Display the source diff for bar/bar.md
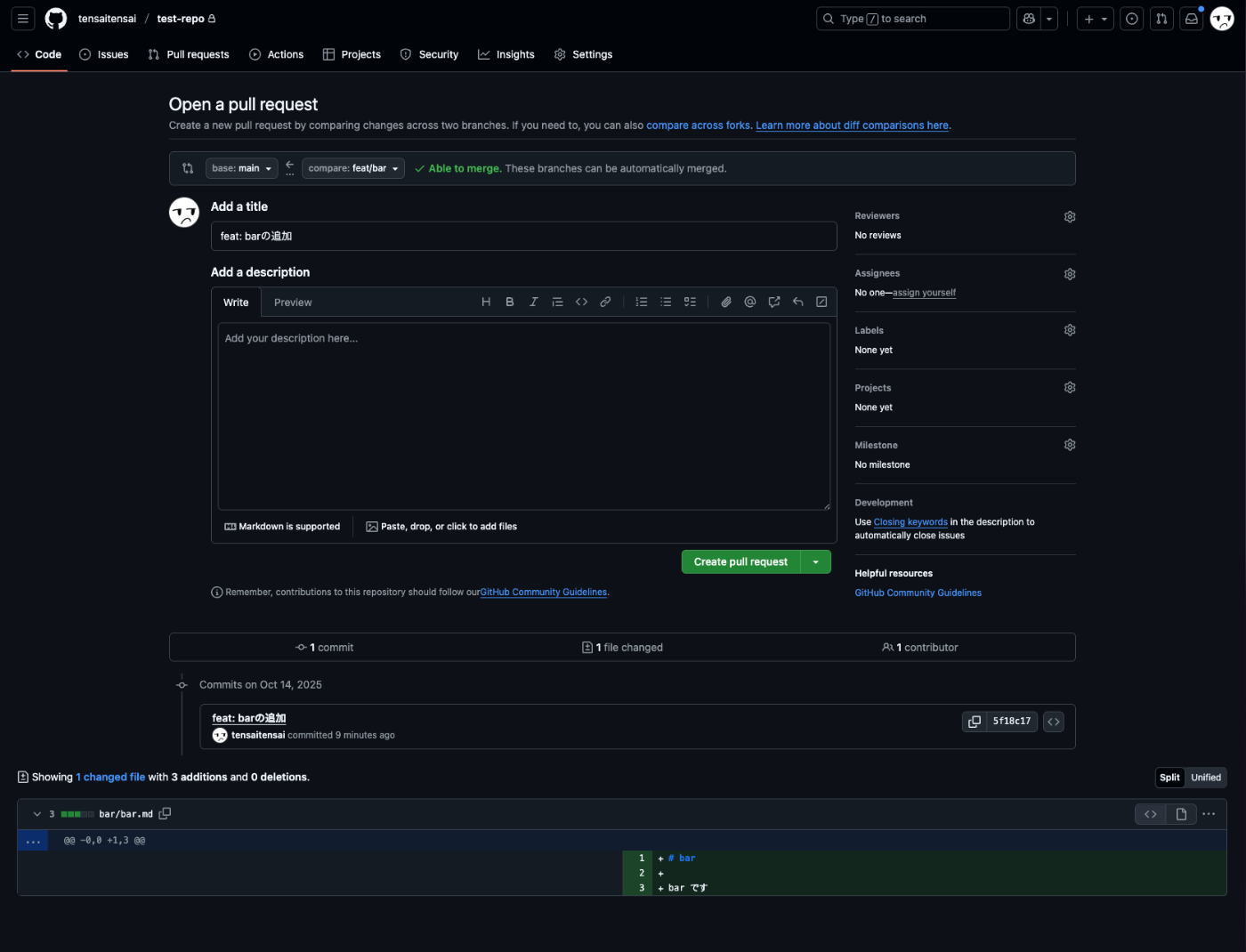The image size is (1246, 952). pyautogui.click(x=1151, y=814)
